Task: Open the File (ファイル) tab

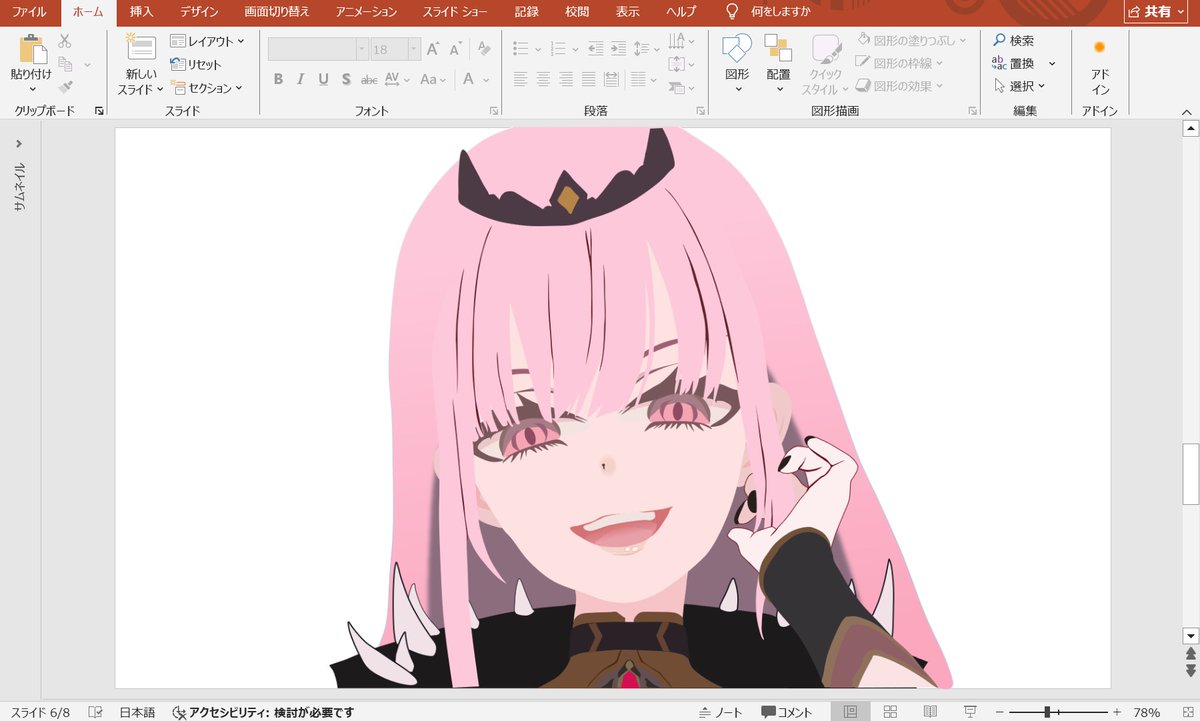Action: [30, 12]
